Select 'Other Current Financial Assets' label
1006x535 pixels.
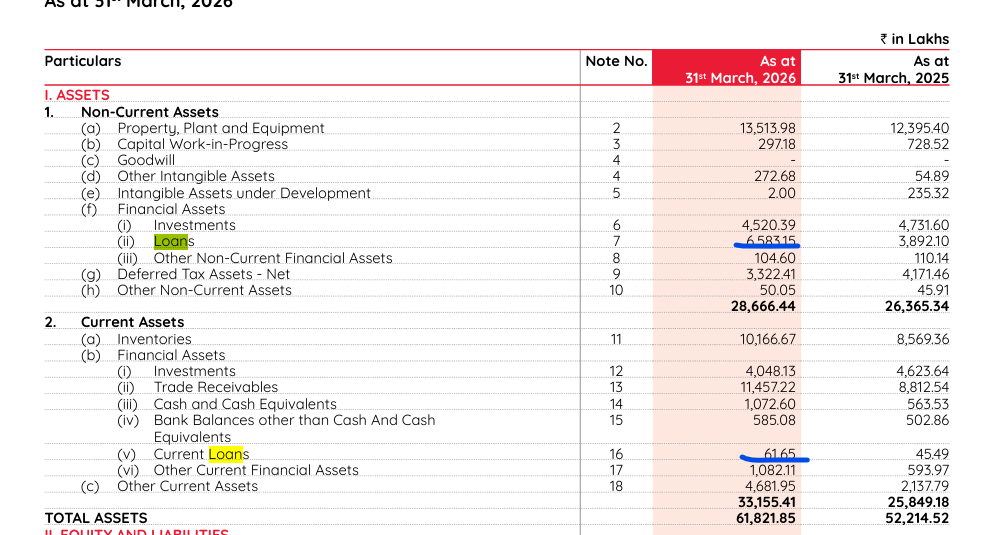[x=256, y=470]
